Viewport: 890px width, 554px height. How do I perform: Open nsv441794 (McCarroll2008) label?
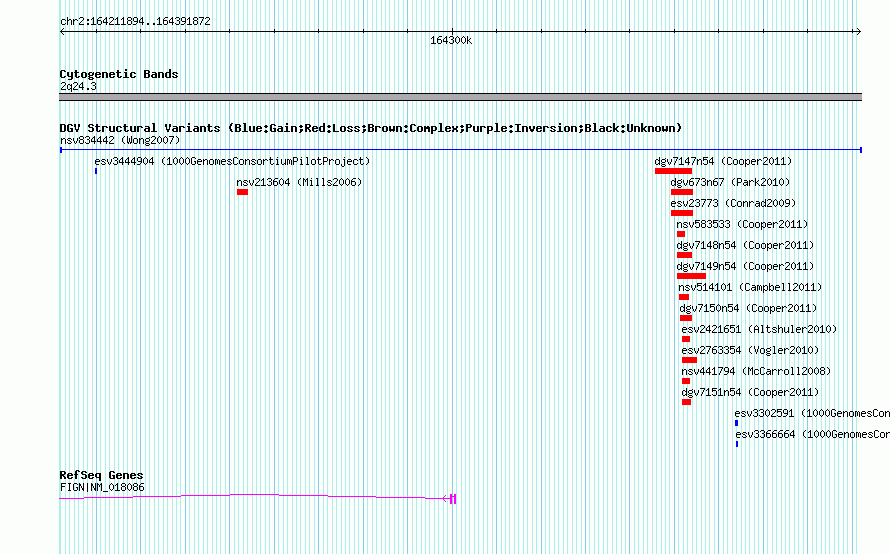click(x=756, y=371)
